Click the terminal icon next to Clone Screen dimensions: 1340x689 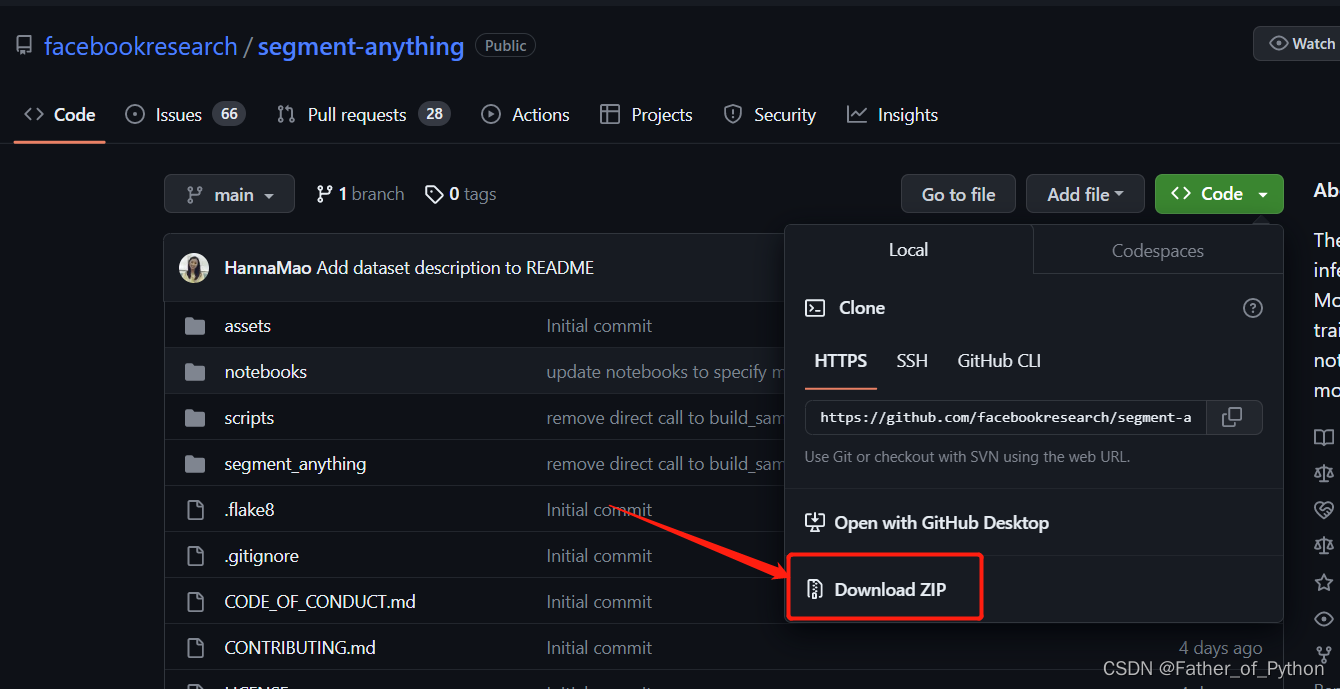[x=815, y=308]
